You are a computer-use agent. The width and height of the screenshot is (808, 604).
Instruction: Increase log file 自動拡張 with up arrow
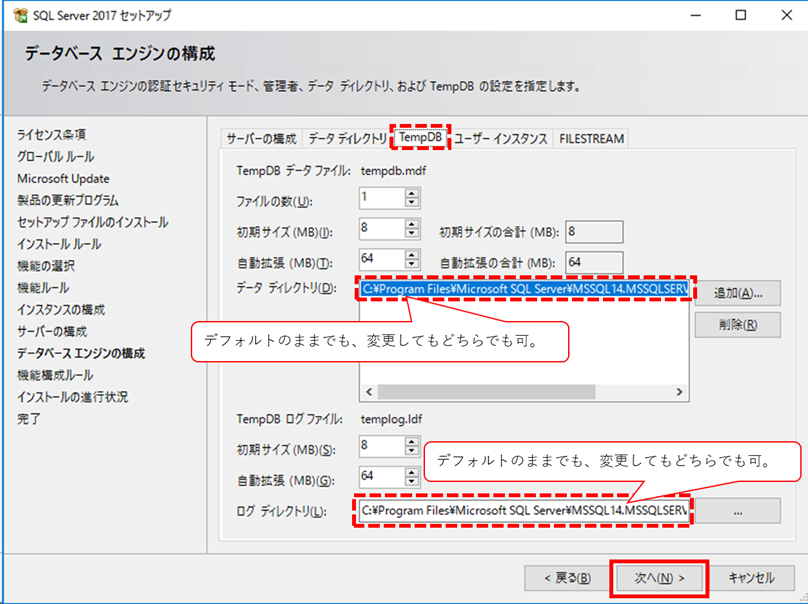point(412,472)
